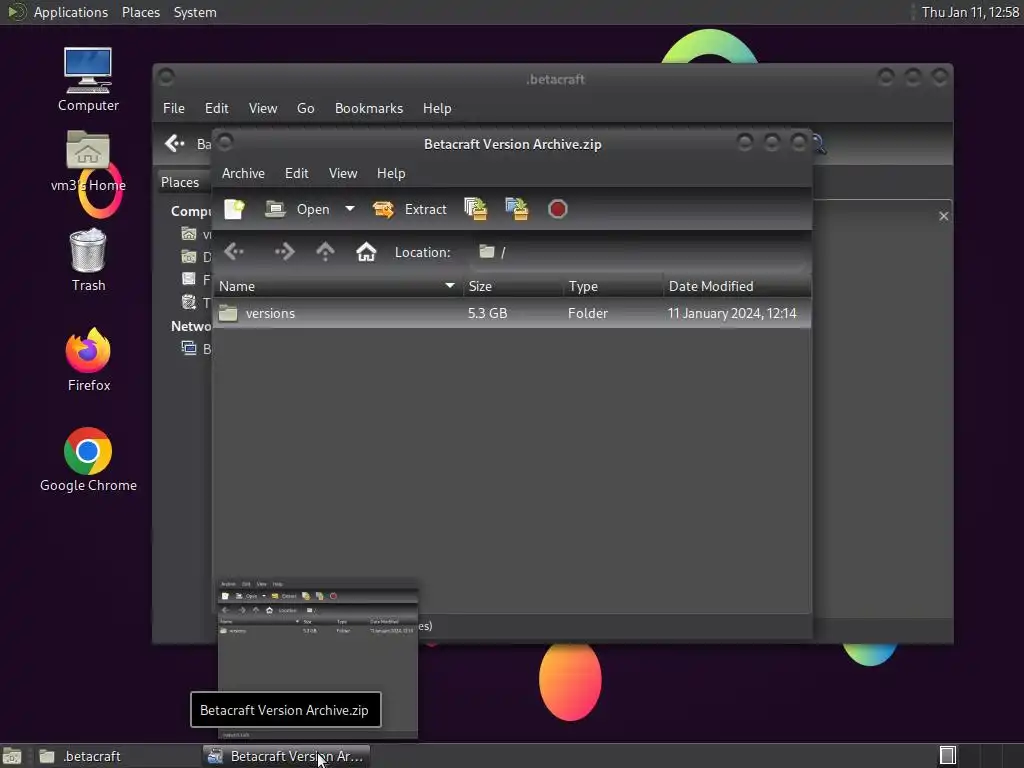The width and height of the screenshot is (1024, 768).
Task: Click the clock Thu Jan 11, 12:58
Action: 970,12
